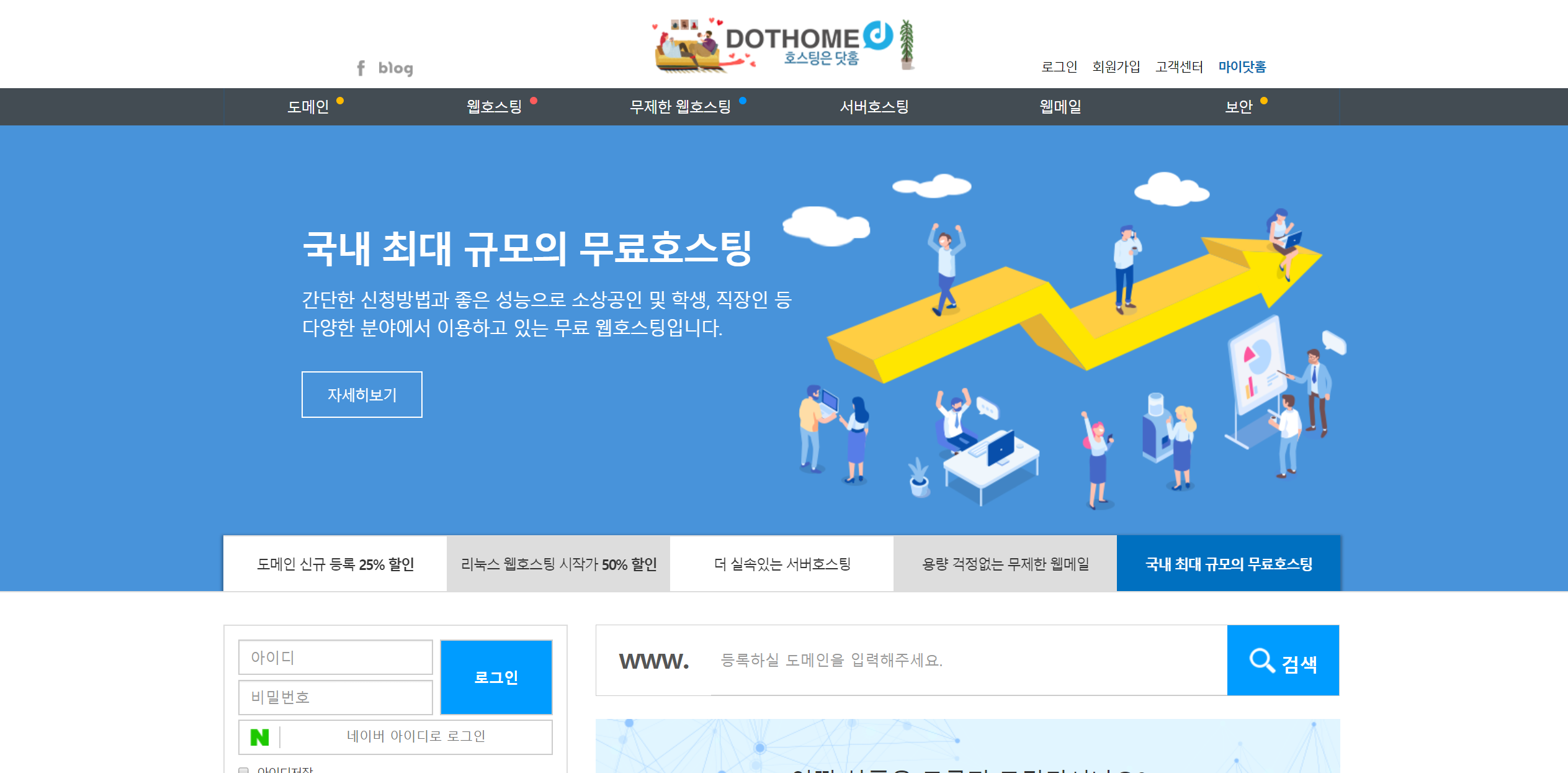1568x773 pixels.
Task: Tick the 아이디저장 checkbox
Action: click(244, 769)
